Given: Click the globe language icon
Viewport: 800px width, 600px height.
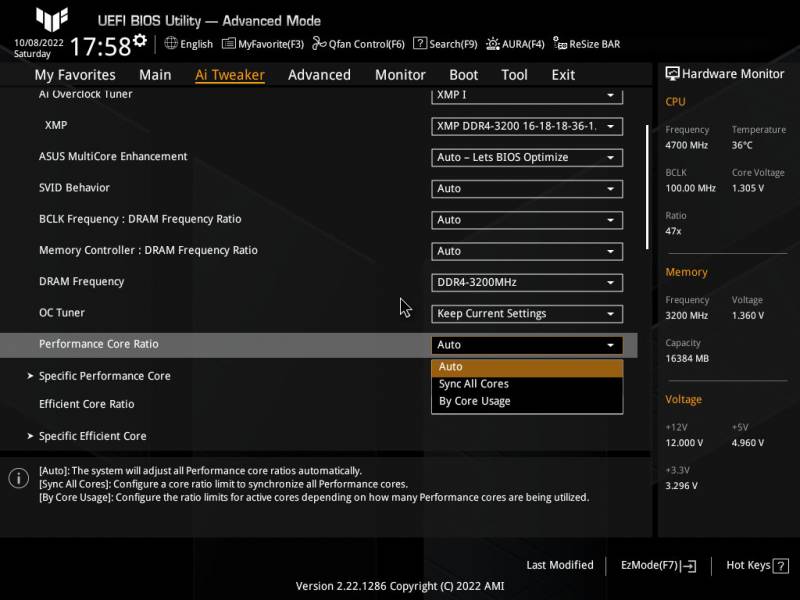Looking at the screenshot, I should pos(171,43).
